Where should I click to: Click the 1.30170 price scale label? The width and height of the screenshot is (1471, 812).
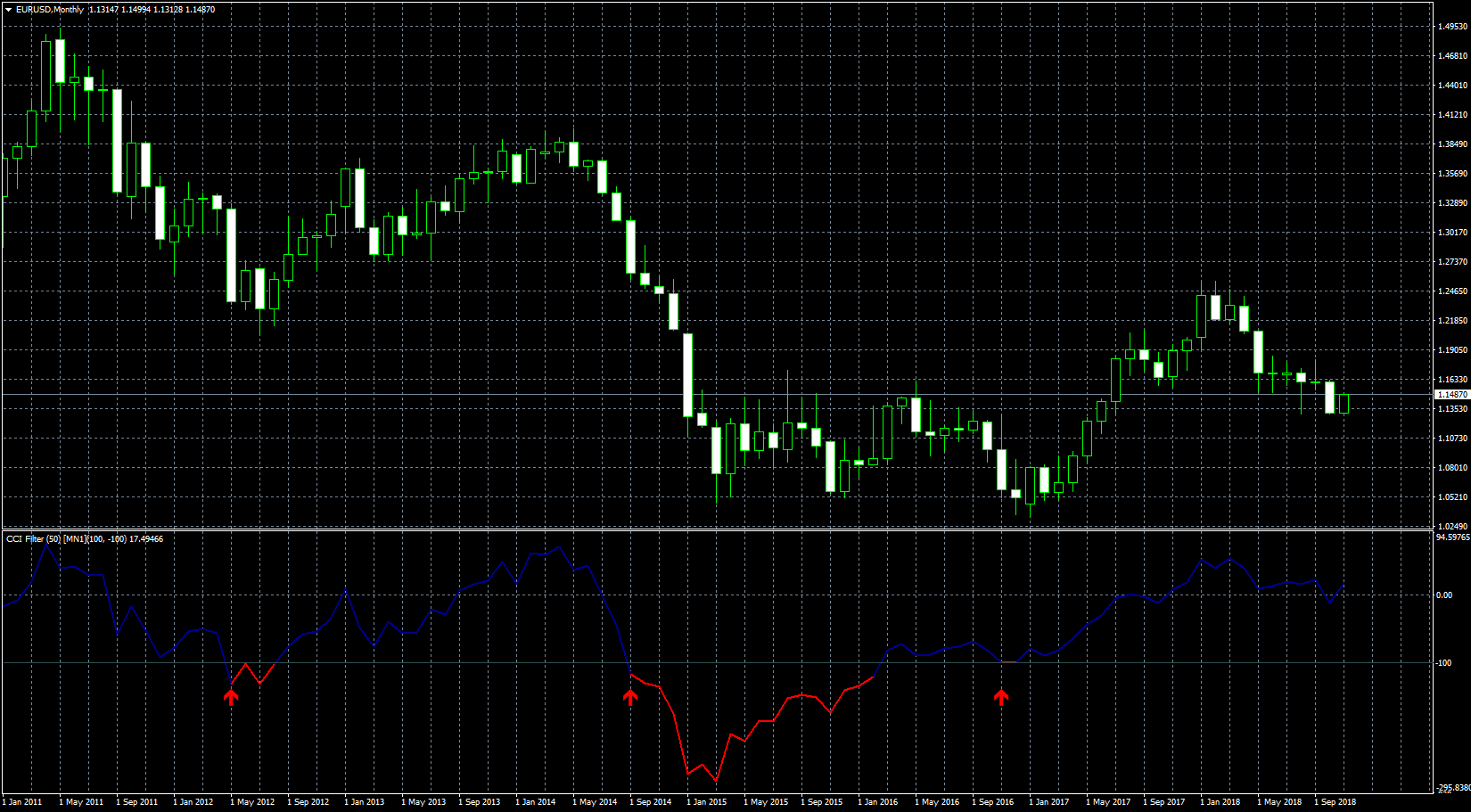(1452, 233)
